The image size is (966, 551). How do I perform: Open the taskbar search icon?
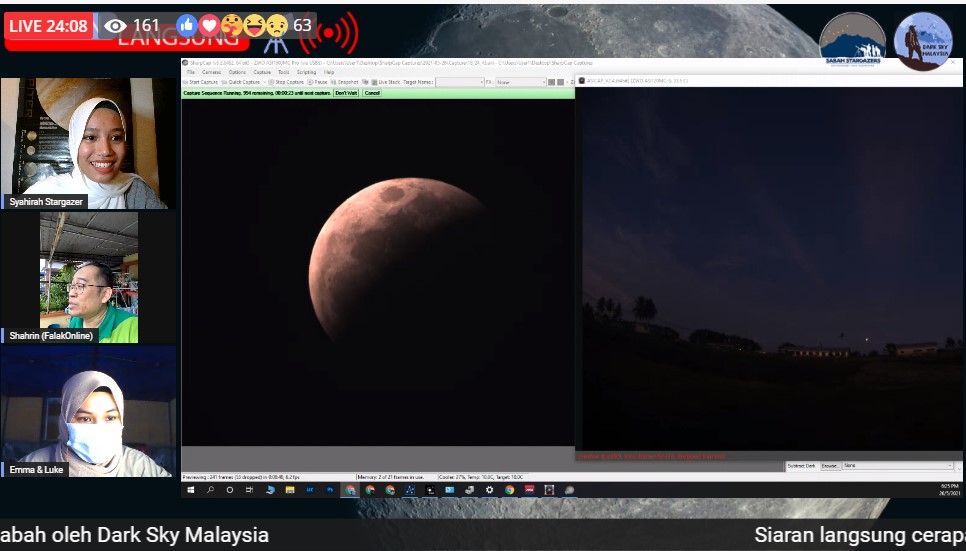coord(210,490)
